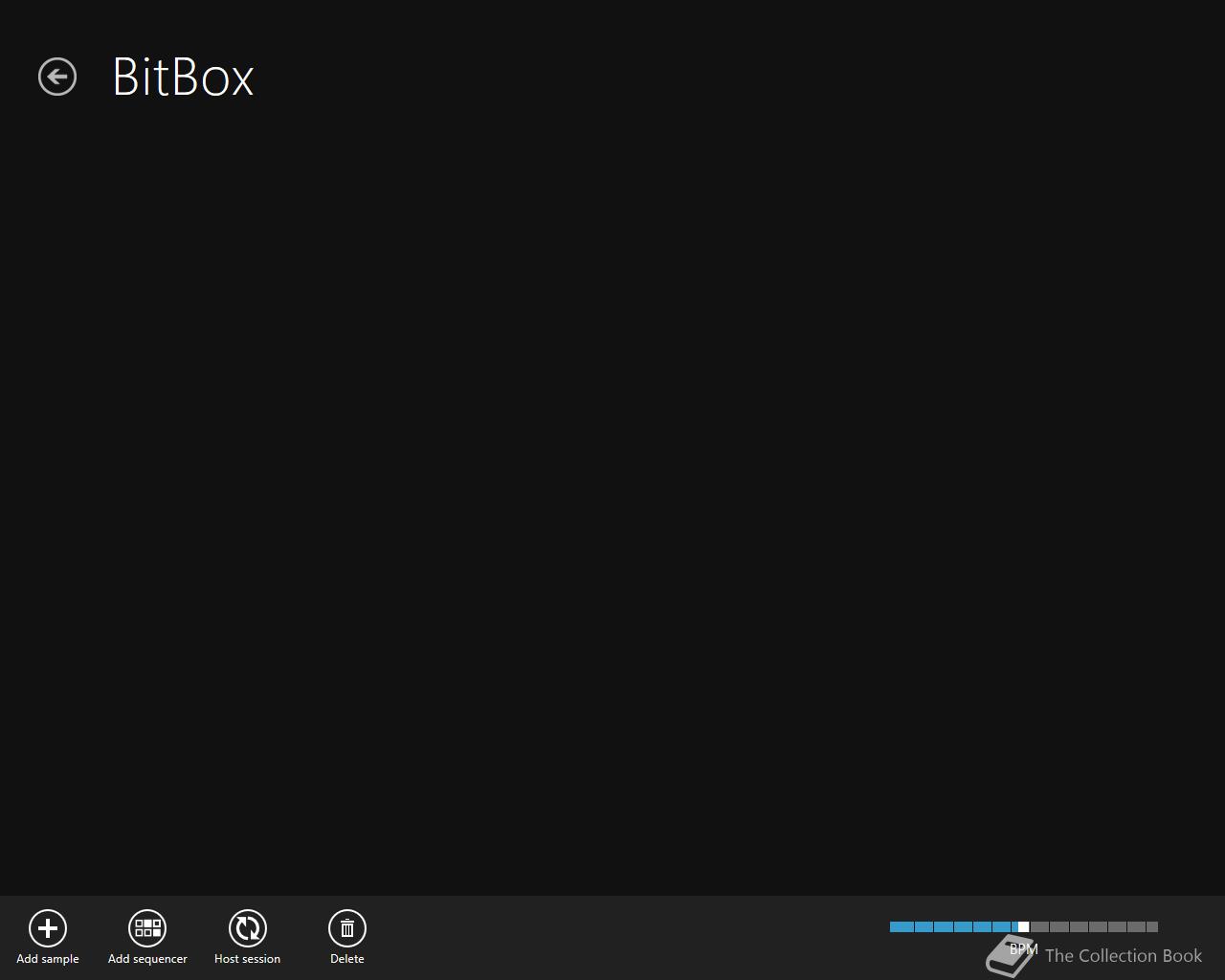
Task: Click The Collection Book book icon
Action: pyautogui.click(x=1012, y=956)
